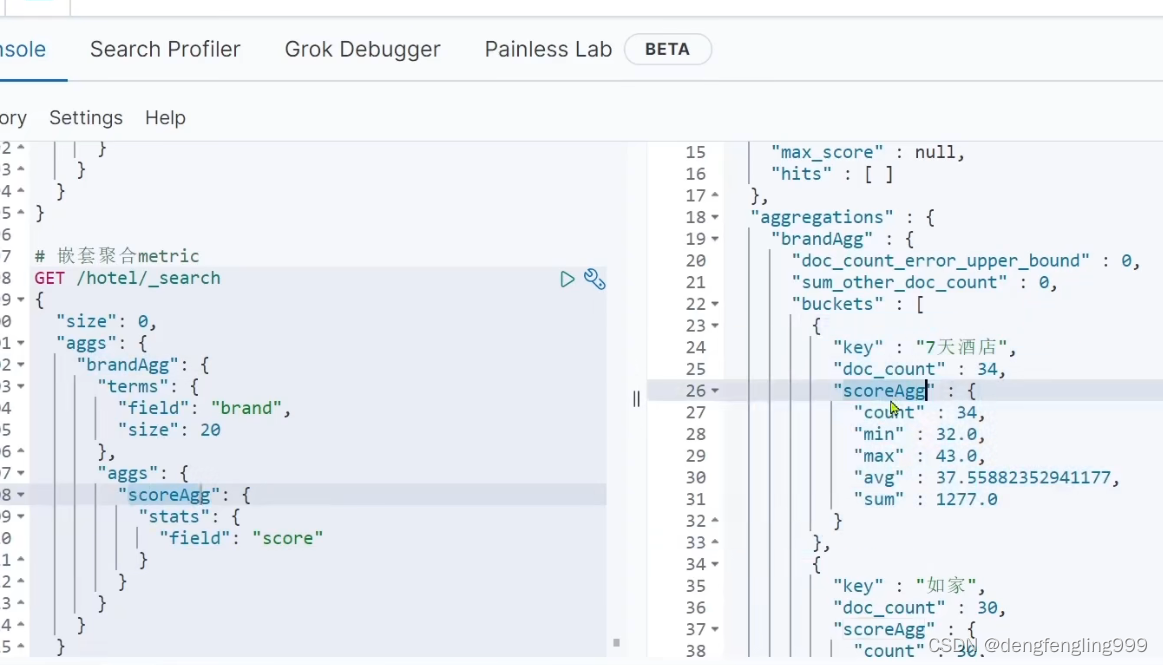This screenshot has height=665, width=1163.
Task: Fold the "scoreAgg" block in the request editor
Action: click(21, 495)
